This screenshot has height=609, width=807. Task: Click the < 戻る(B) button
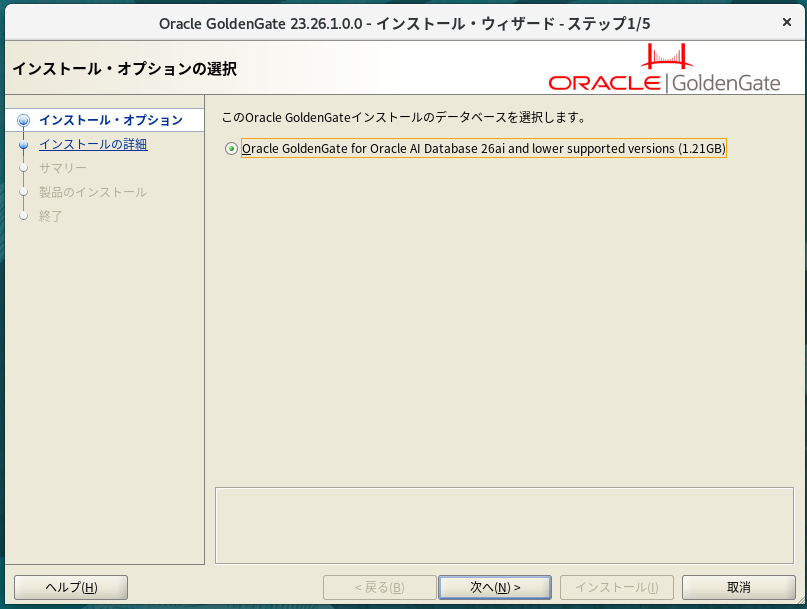click(x=379, y=587)
